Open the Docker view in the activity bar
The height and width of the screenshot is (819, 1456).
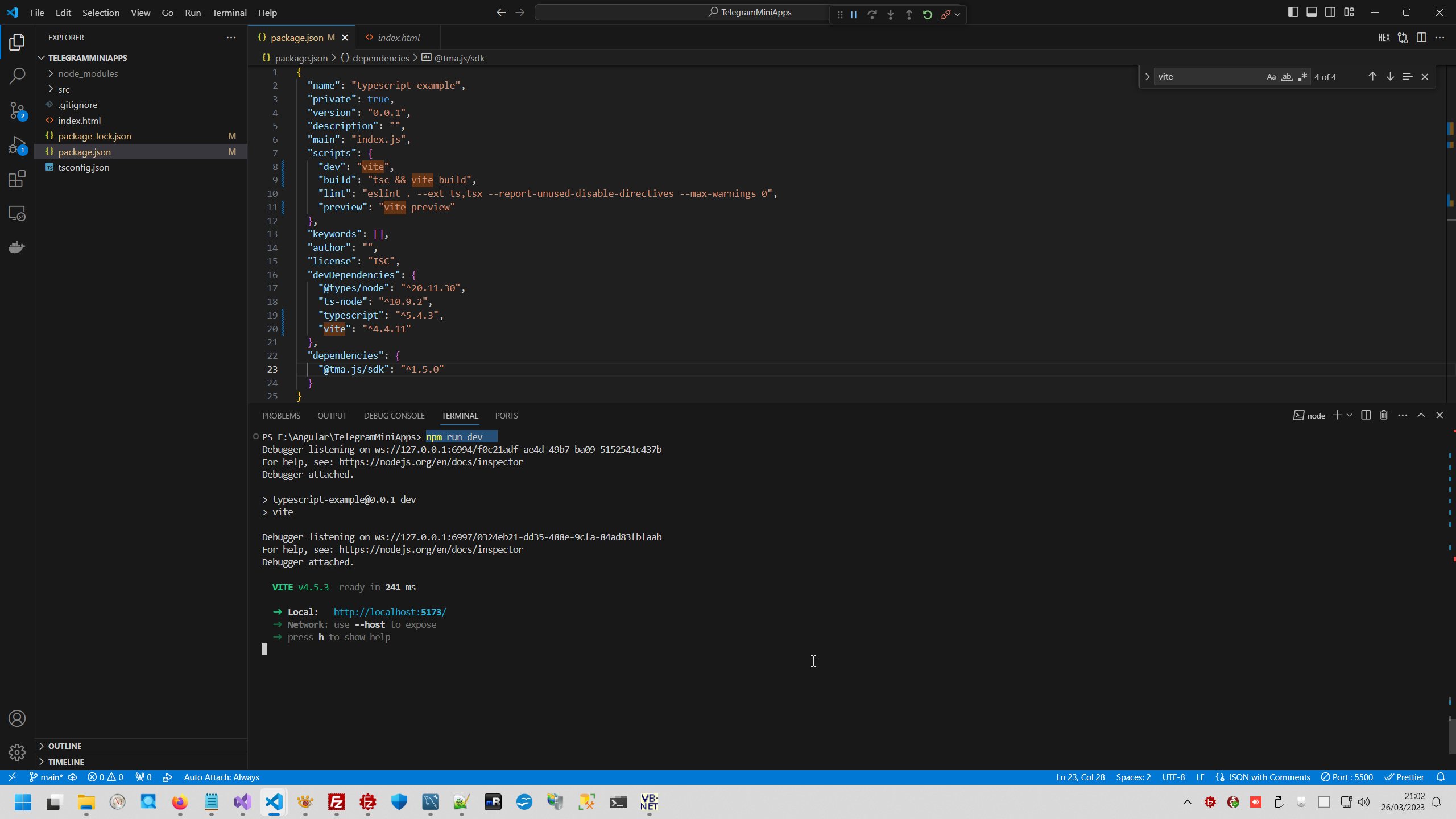pos(16,246)
